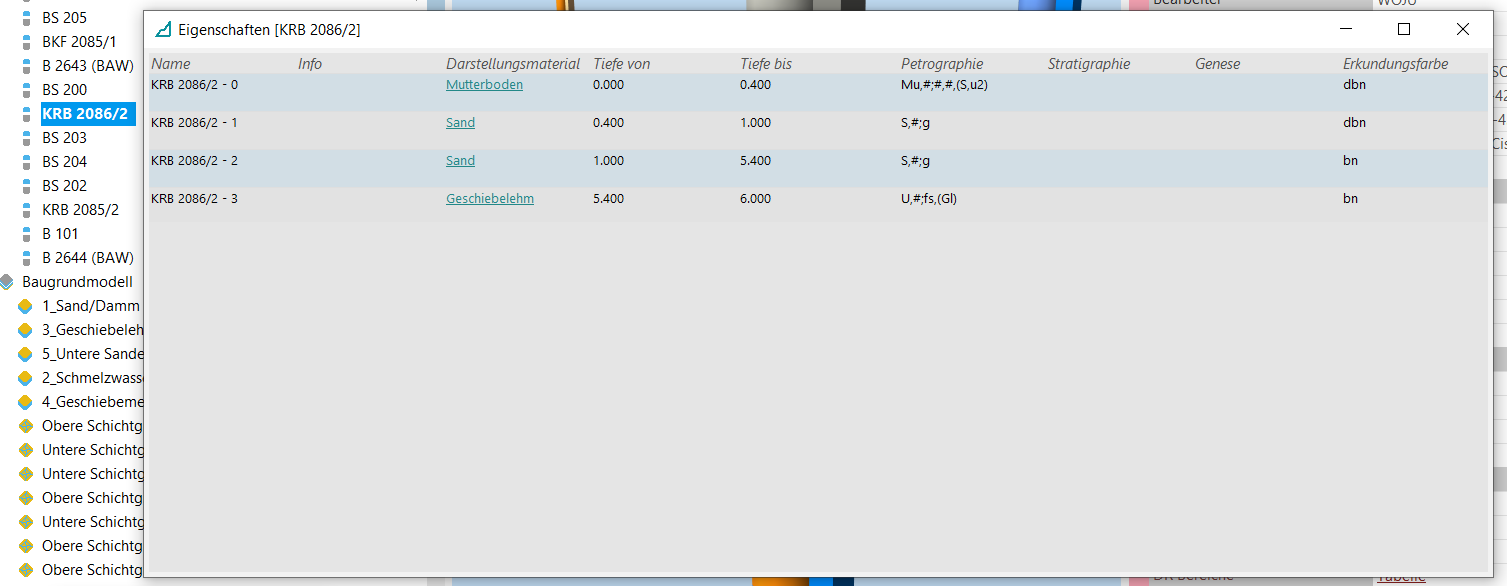Select borehole B 2643 (BAW) in tree
This screenshot has height=586, width=1507.
pyautogui.click(x=88, y=66)
